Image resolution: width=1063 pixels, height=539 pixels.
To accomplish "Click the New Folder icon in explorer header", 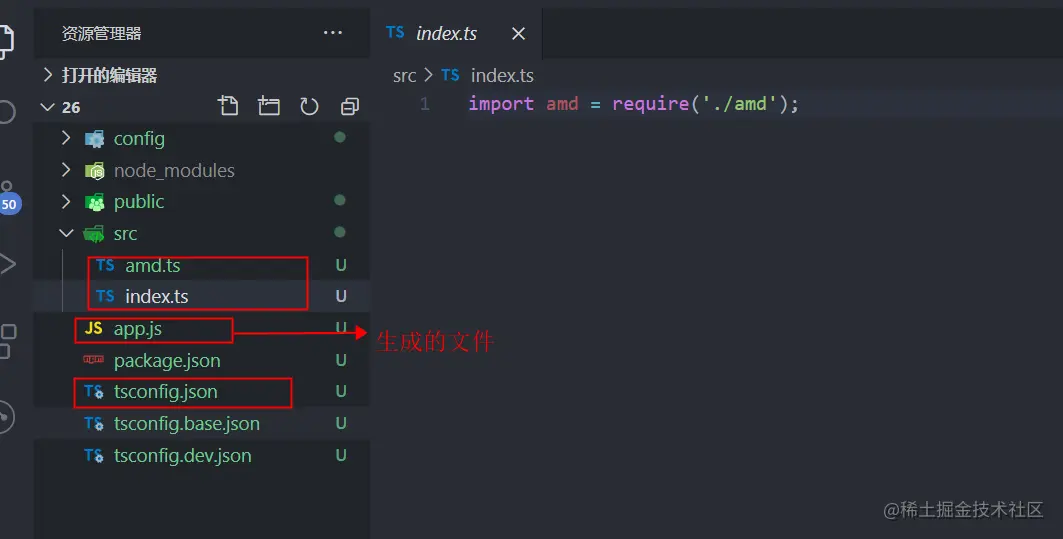I will tap(268, 106).
